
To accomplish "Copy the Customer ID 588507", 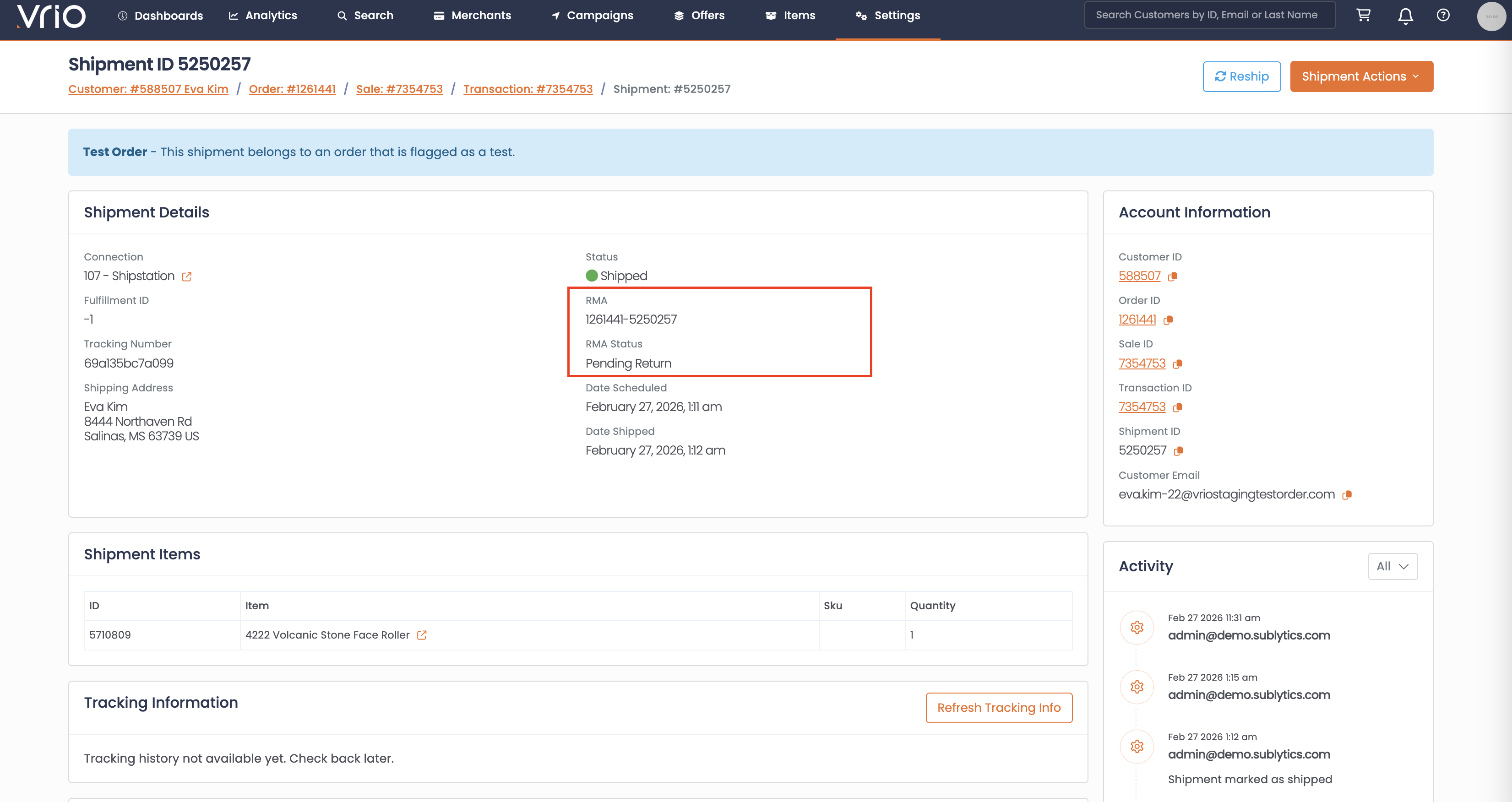I will 1172,276.
